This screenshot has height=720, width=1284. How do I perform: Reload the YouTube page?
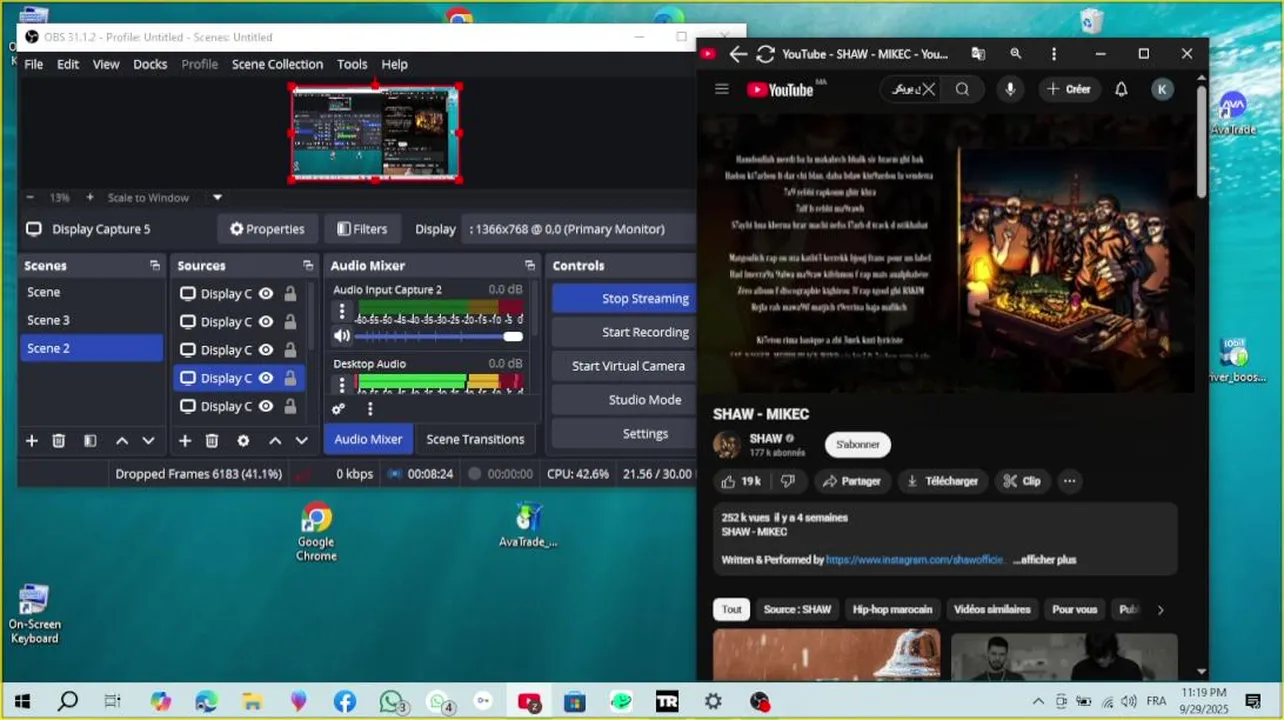click(x=766, y=54)
